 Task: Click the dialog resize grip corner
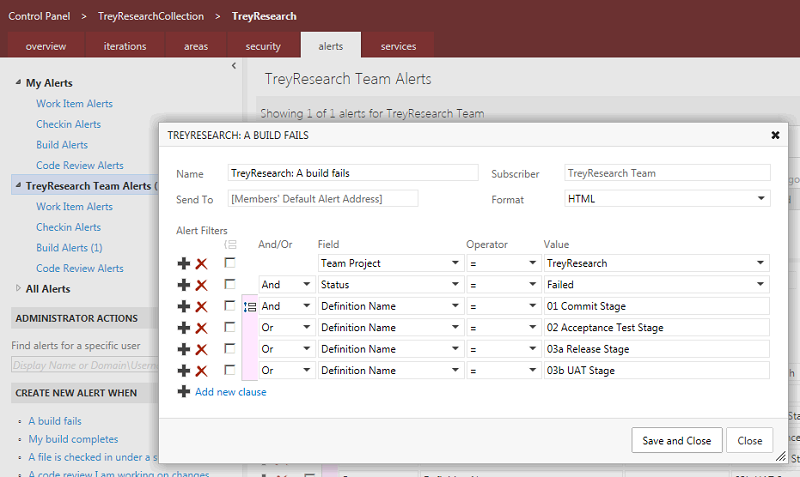(781, 457)
